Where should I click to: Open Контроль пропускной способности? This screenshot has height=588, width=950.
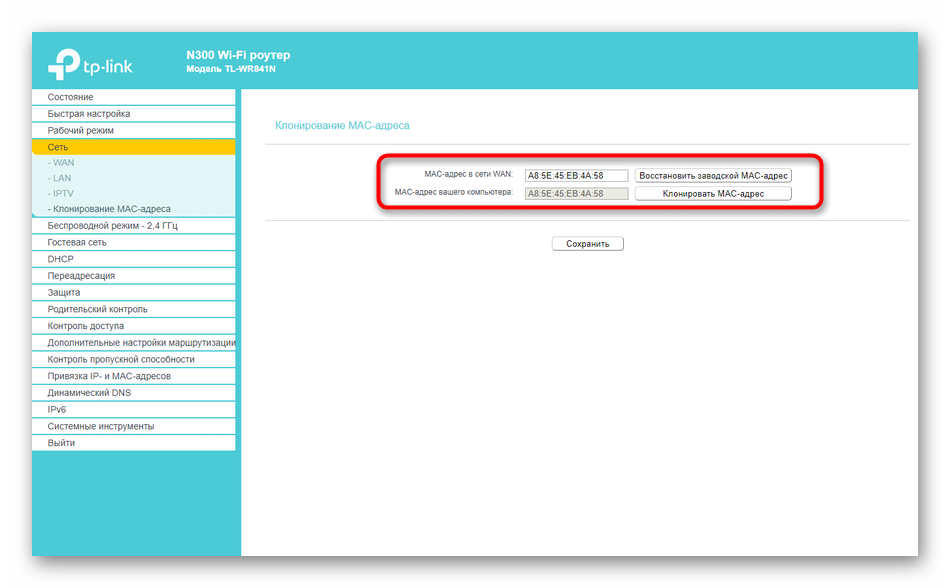pos(133,359)
